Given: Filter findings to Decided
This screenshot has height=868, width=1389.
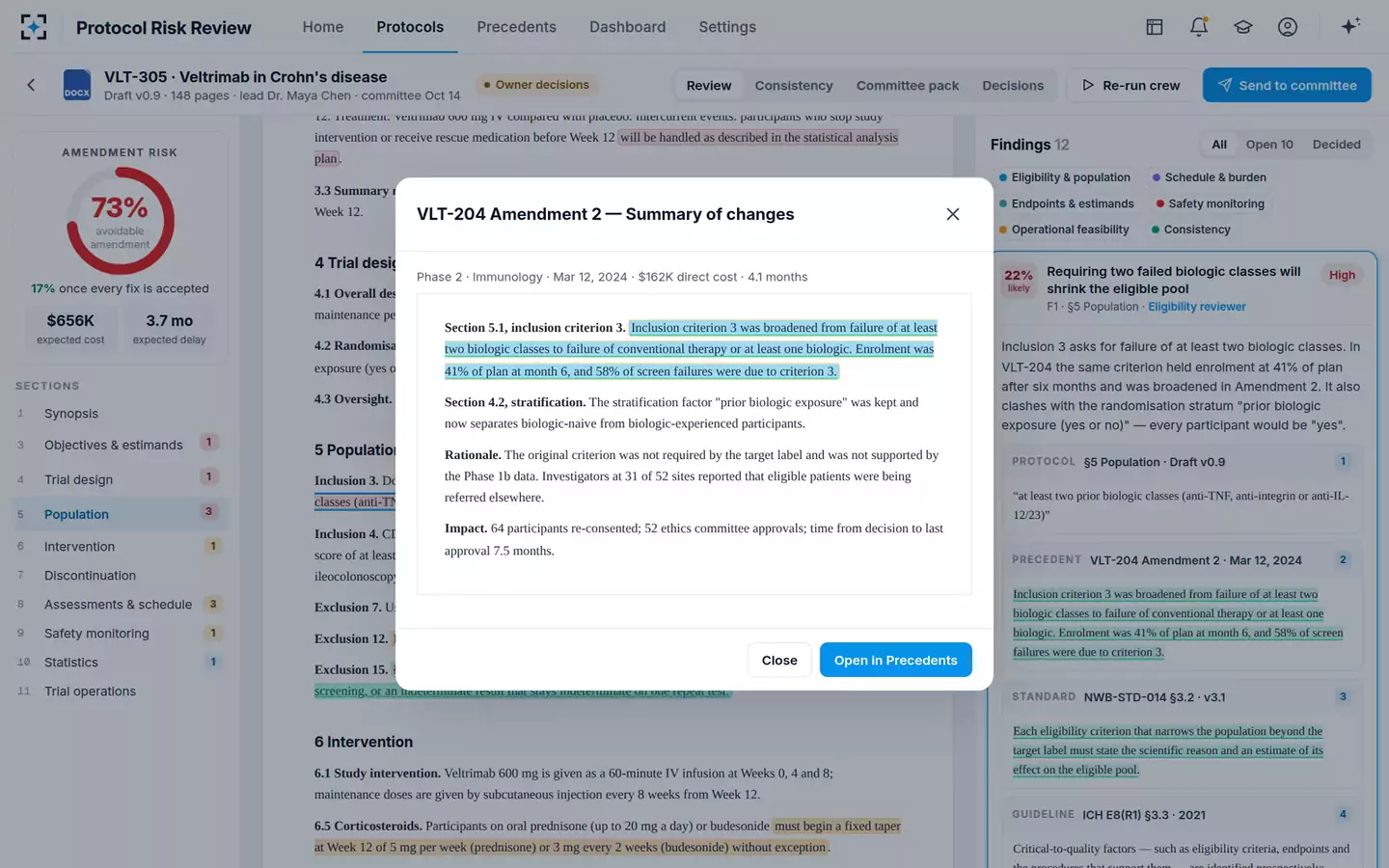Looking at the screenshot, I should click(1336, 145).
